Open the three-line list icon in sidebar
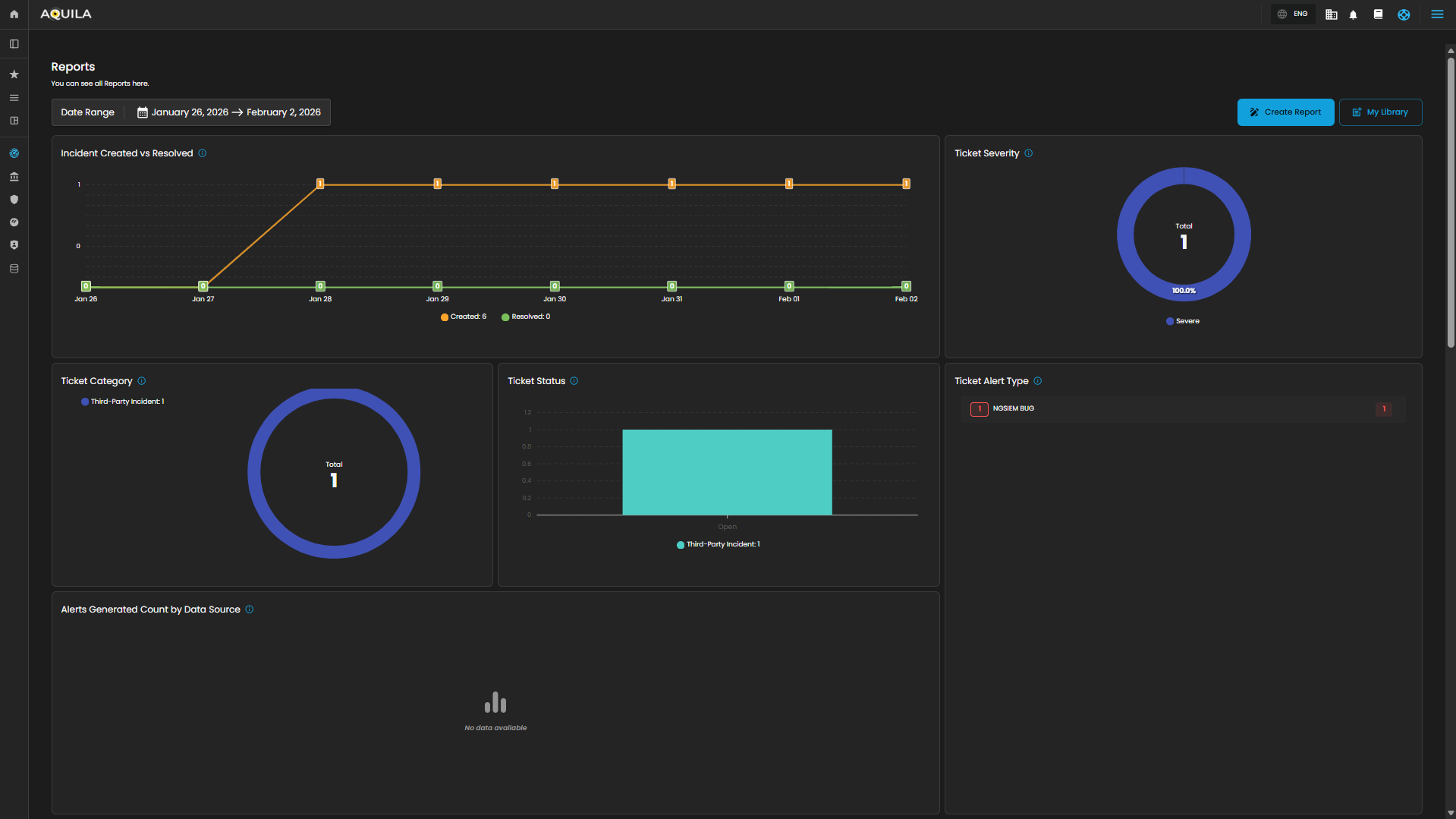The height and width of the screenshot is (819, 1456). [x=14, y=98]
